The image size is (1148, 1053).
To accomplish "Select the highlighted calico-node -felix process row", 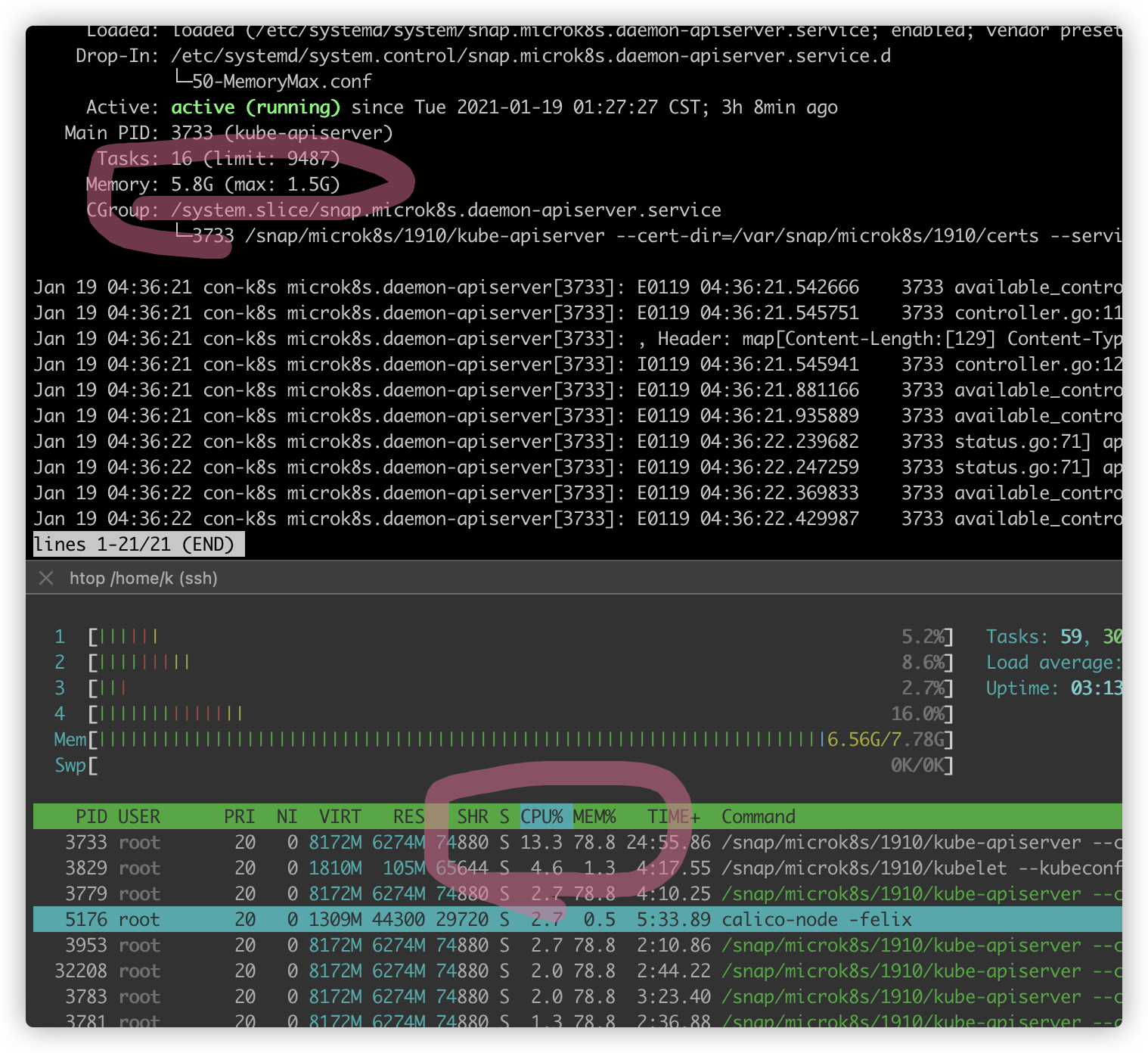I will [x=454, y=919].
